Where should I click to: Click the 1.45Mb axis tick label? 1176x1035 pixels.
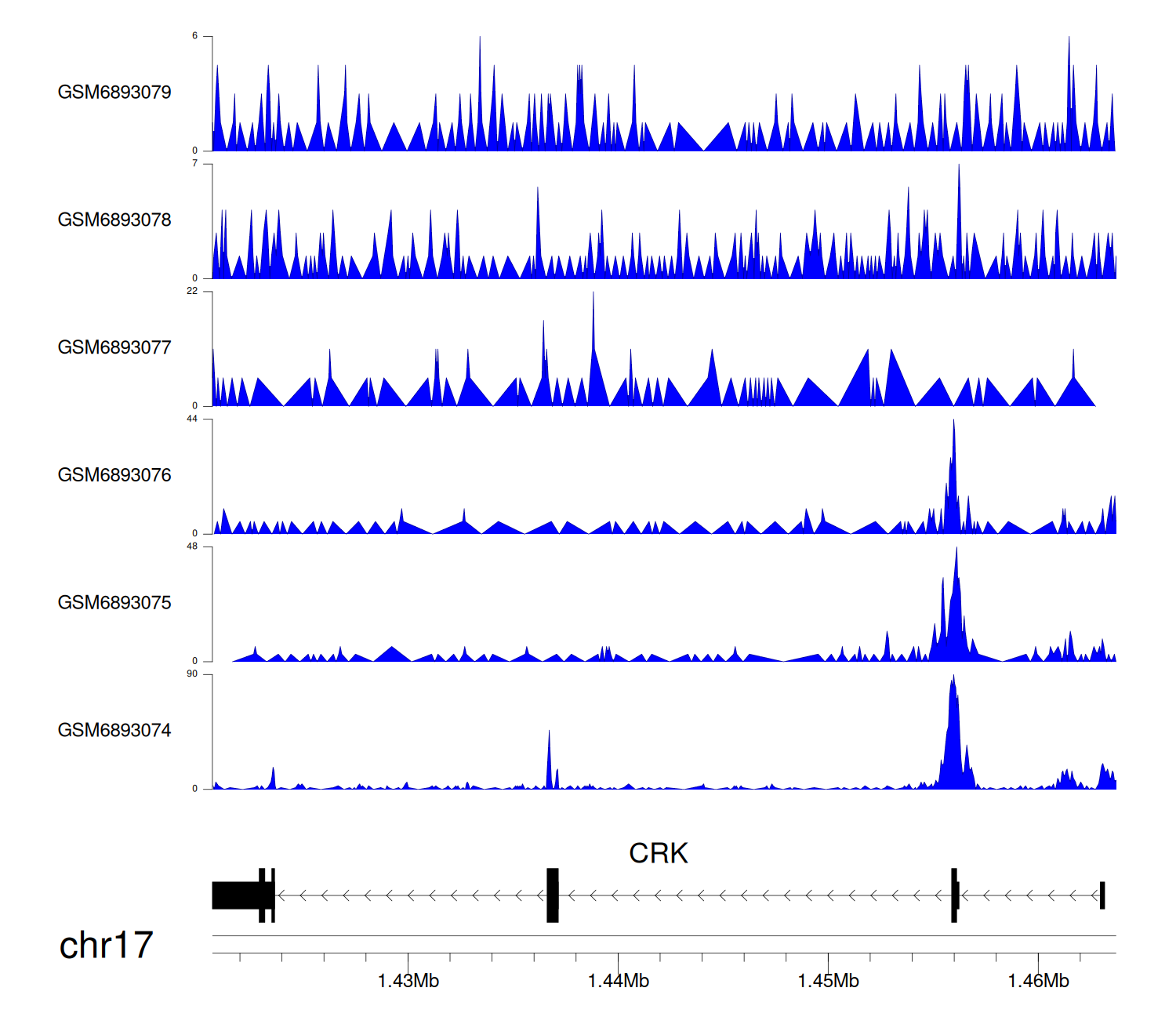coord(828,982)
